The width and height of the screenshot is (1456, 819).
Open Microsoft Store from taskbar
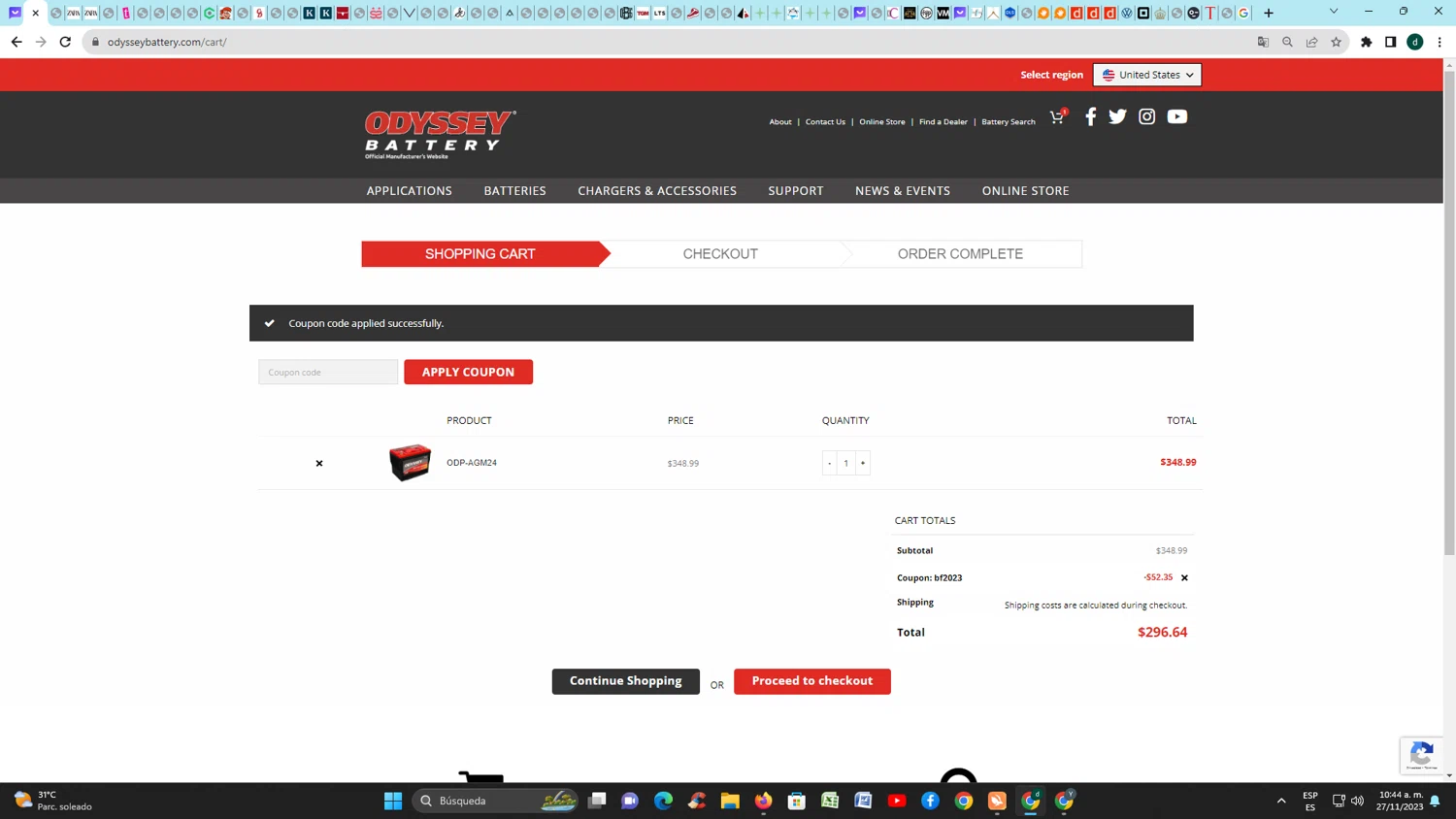point(797,801)
